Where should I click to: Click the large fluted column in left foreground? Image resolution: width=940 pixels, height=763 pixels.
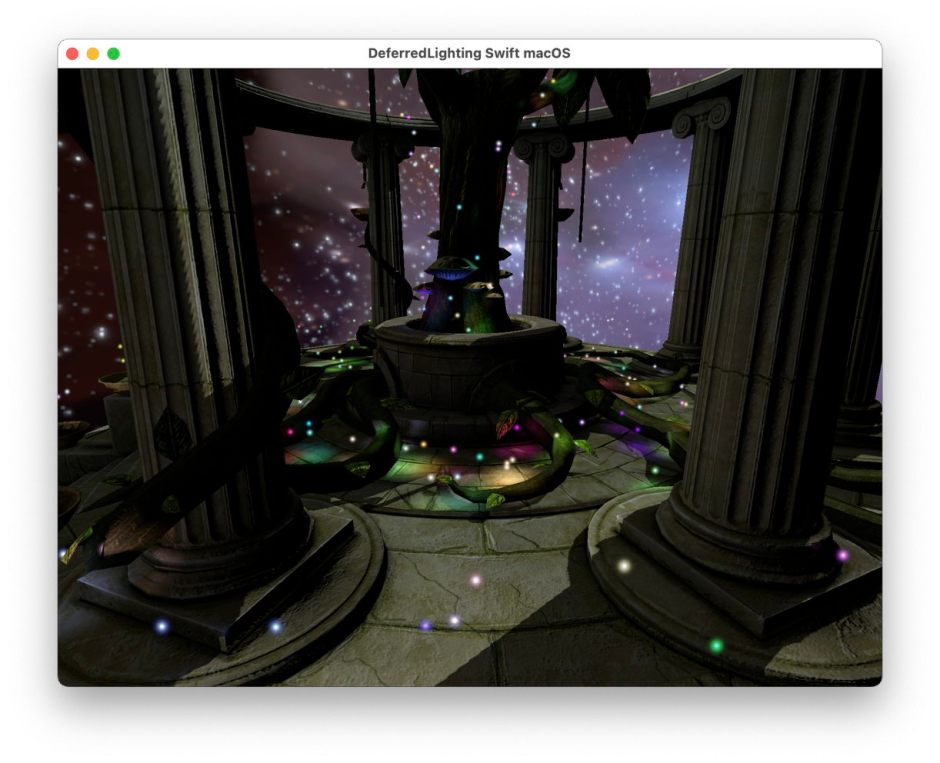[x=180, y=300]
